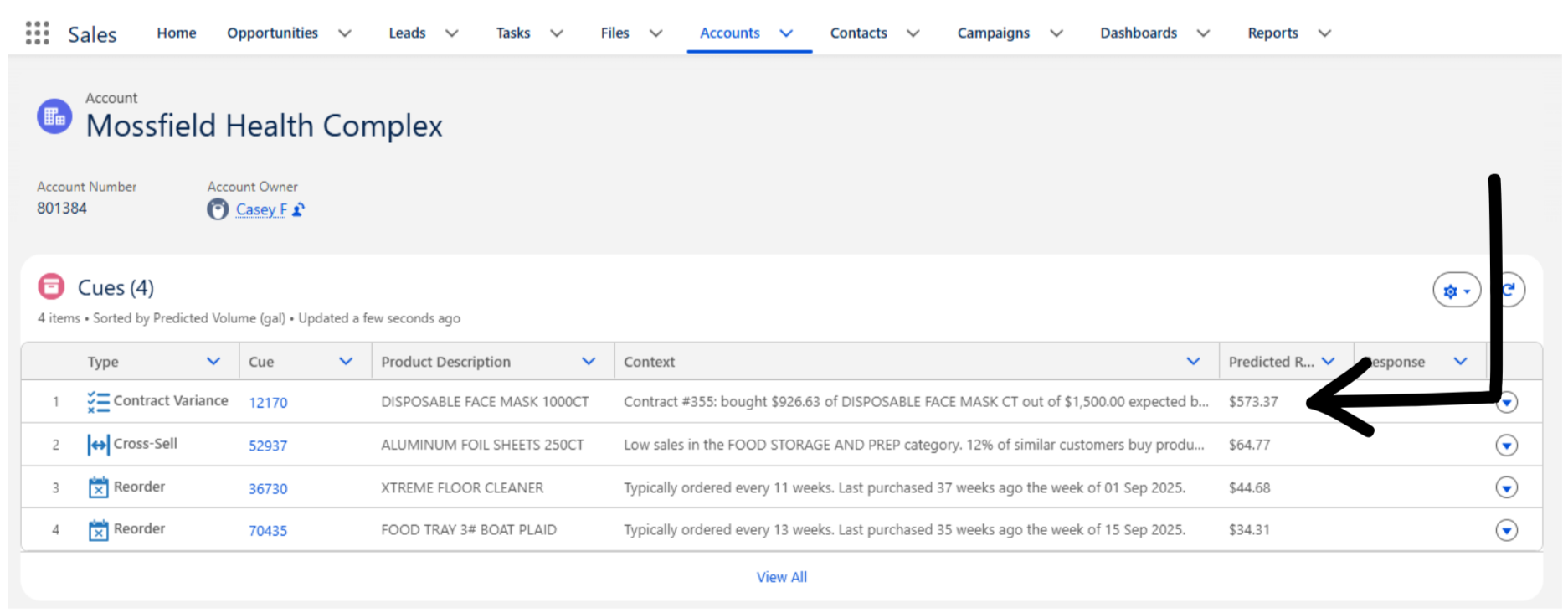
Task: Click the Mossfield Health Complex title
Action: coord(265,126)
